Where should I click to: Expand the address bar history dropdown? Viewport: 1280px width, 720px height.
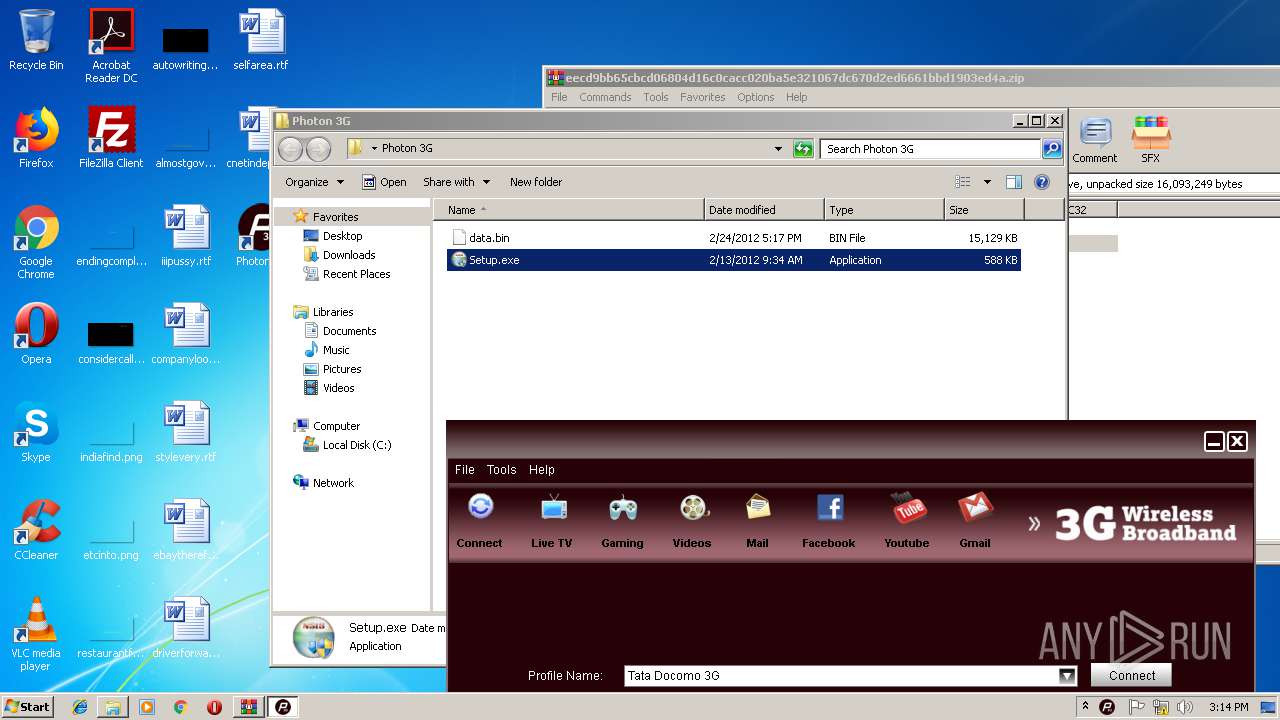point(778,149)
